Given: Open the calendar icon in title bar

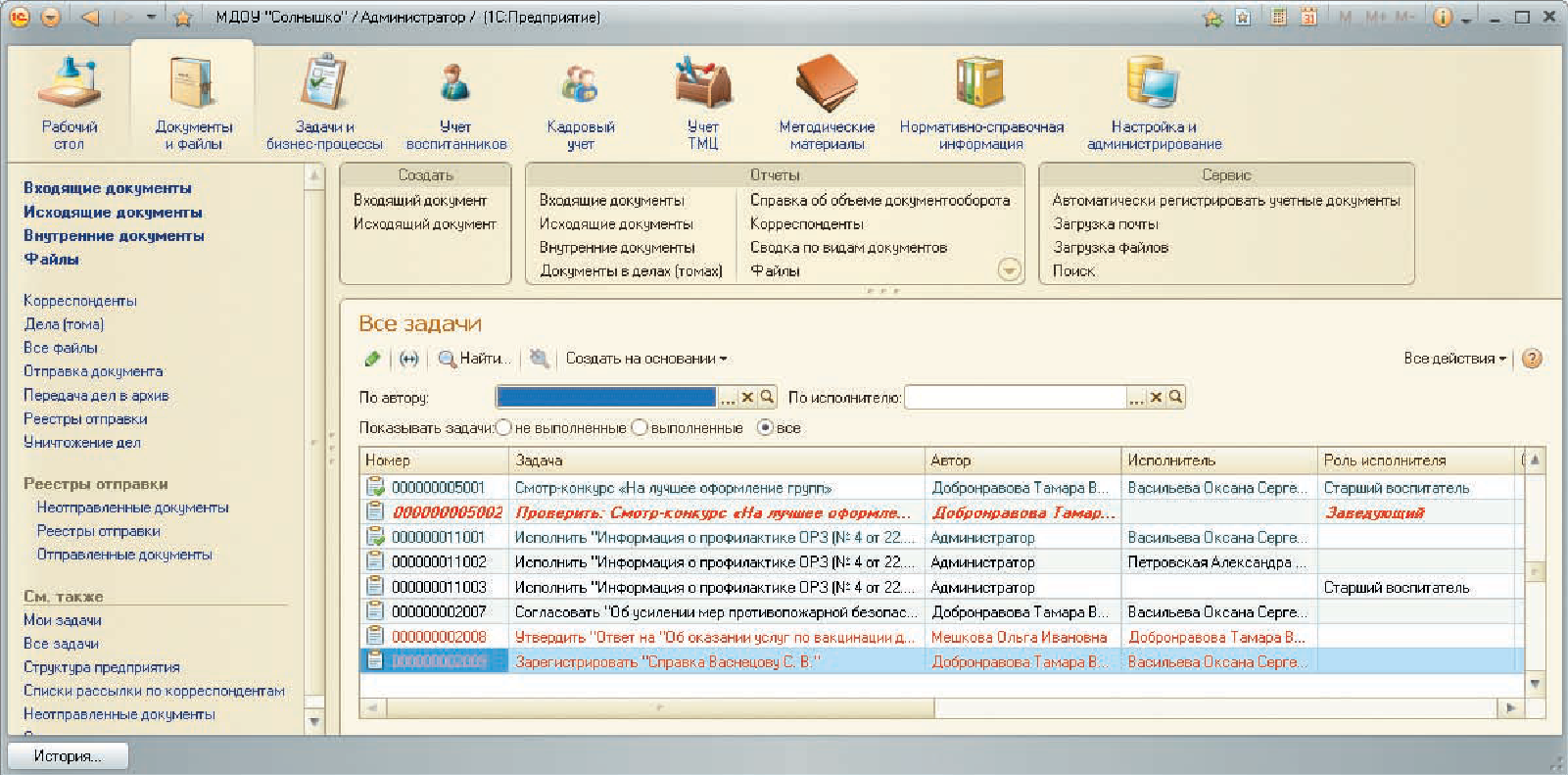Looking at the screenshot, I should (1308, 18).
